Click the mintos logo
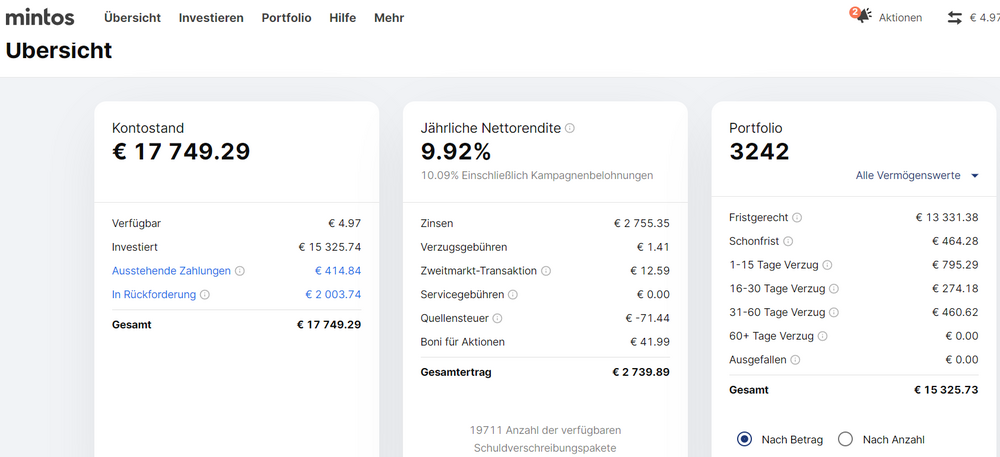 point(40,17)
